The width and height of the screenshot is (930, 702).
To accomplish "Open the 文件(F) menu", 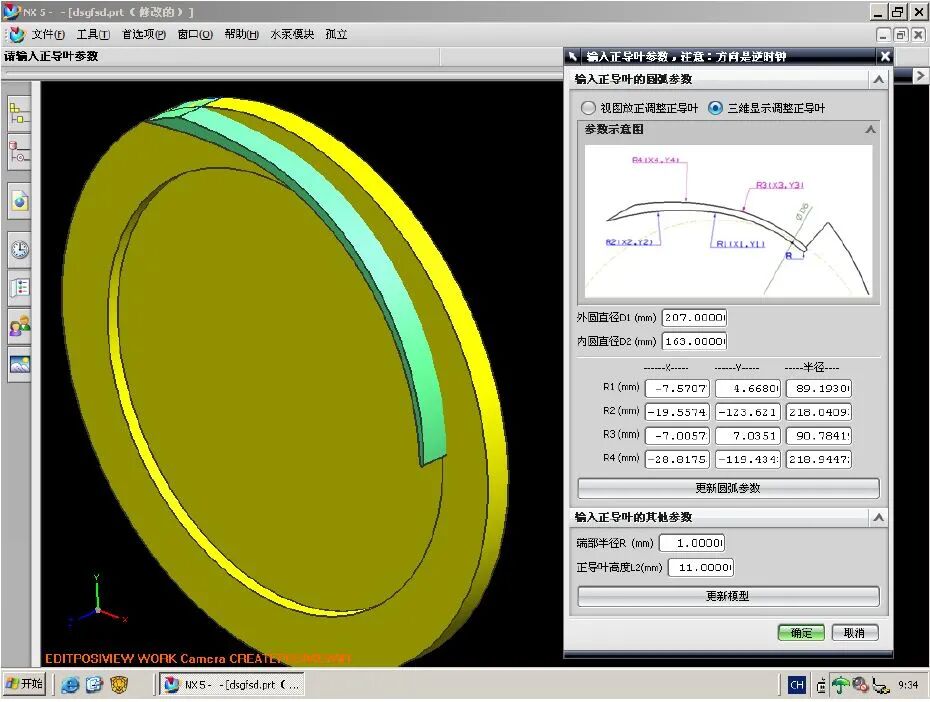I will tap(48, 34).
